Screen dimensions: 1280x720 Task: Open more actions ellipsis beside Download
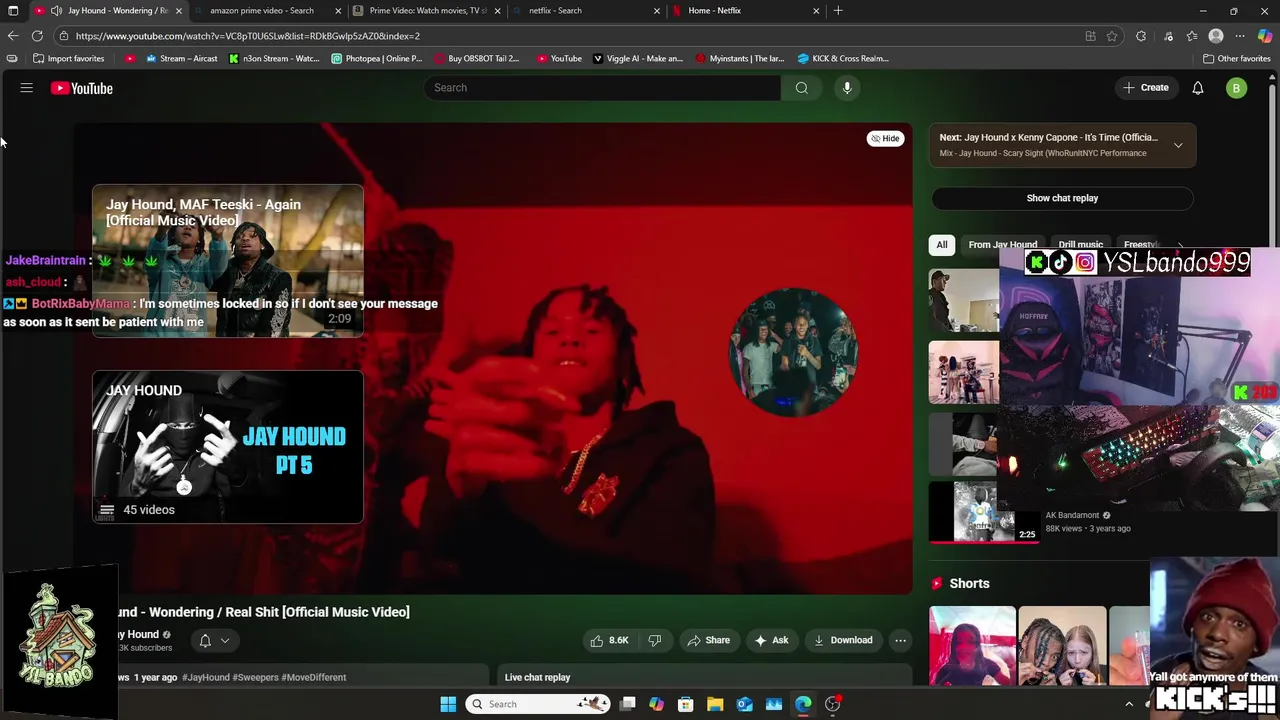point(900,640)
